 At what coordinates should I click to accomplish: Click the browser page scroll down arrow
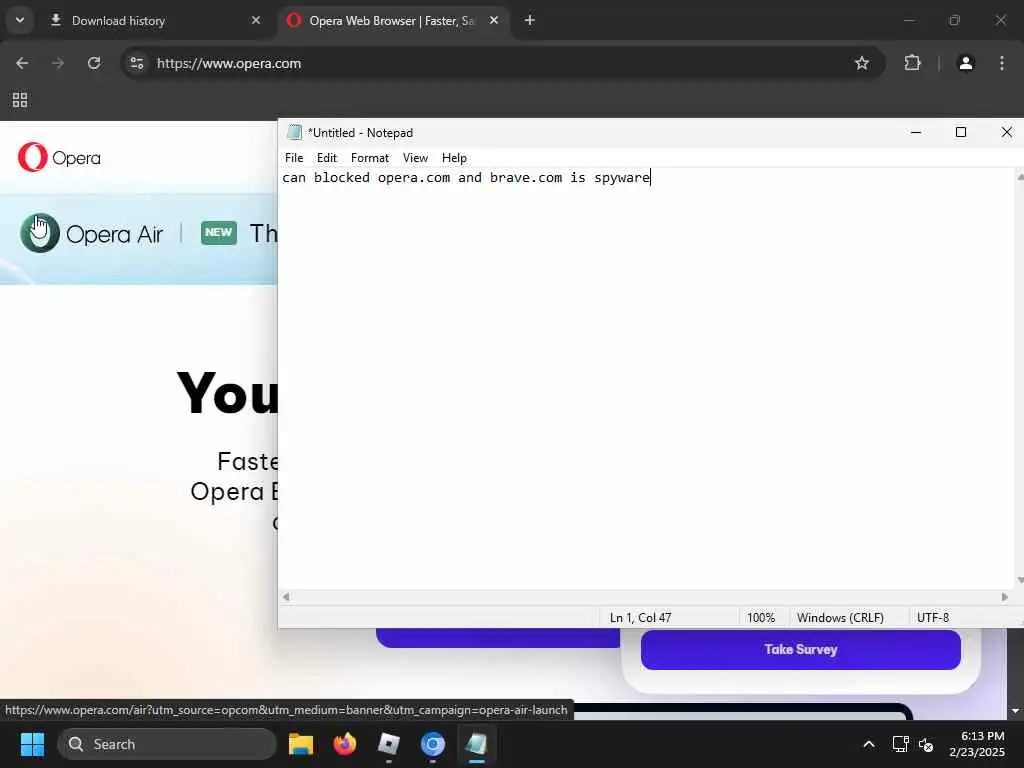pyautogui.click(x=1015, y=711)
